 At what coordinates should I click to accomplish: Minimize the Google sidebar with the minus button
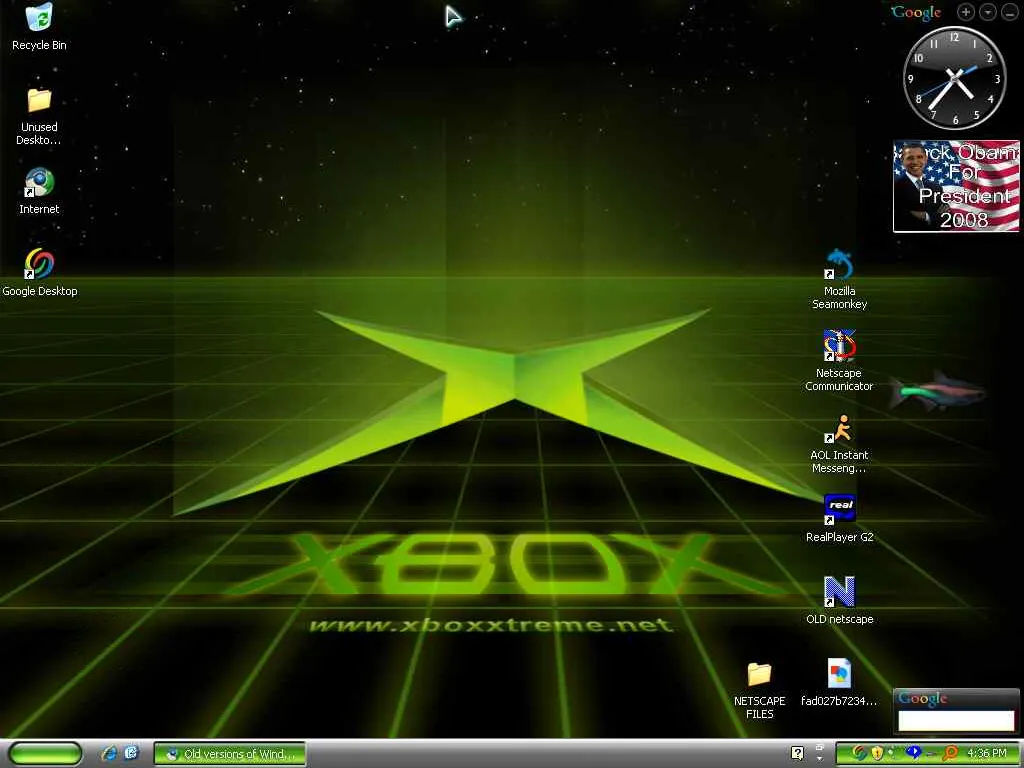(x=1010, y=12)
